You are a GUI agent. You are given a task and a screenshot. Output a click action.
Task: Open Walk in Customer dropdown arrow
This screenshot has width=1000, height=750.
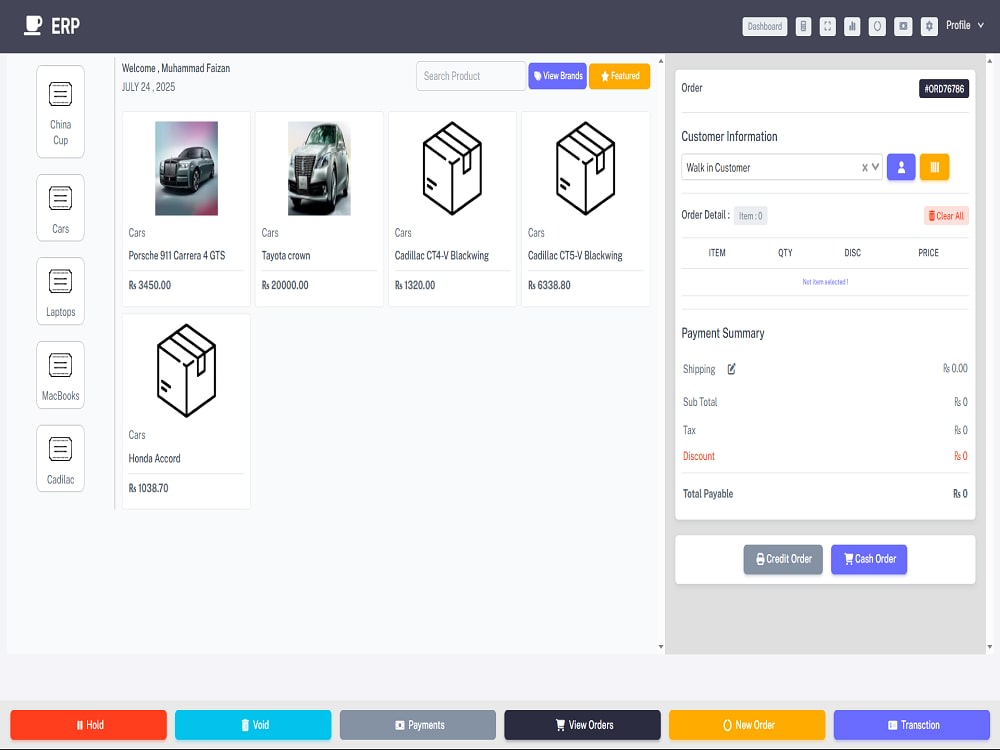click(x=876, y=167)
